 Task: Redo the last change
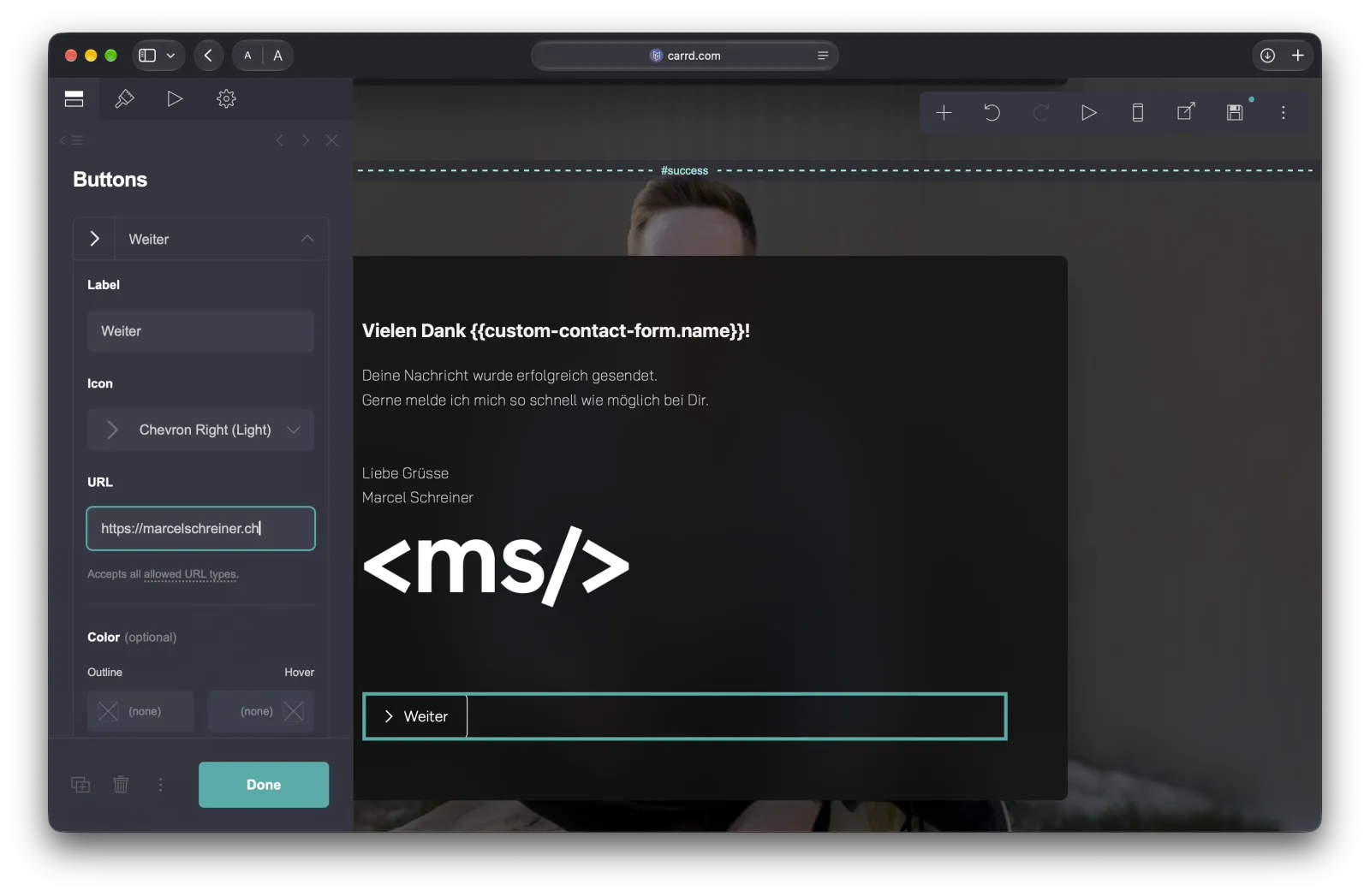coord(1040,112)
